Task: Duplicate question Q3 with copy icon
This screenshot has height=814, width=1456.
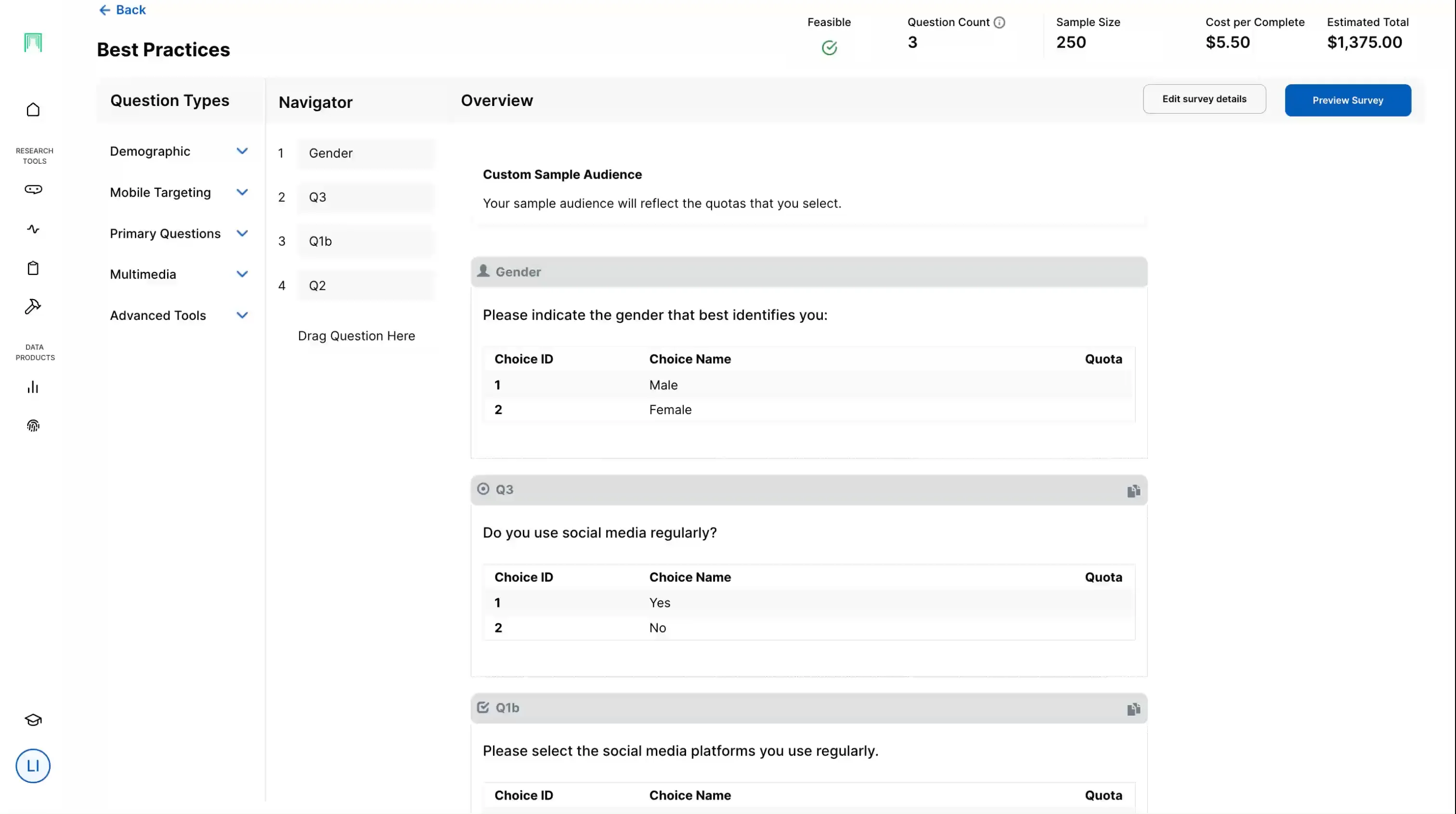Action: tap(1133, 491)
